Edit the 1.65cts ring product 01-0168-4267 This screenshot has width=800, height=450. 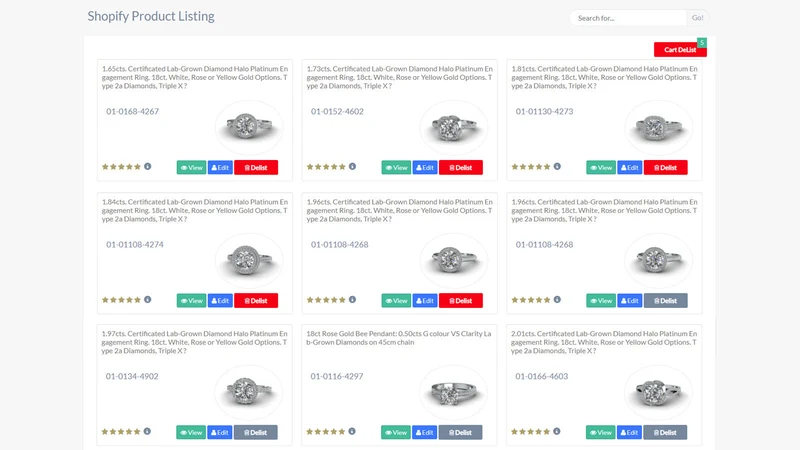coord(220,167)
